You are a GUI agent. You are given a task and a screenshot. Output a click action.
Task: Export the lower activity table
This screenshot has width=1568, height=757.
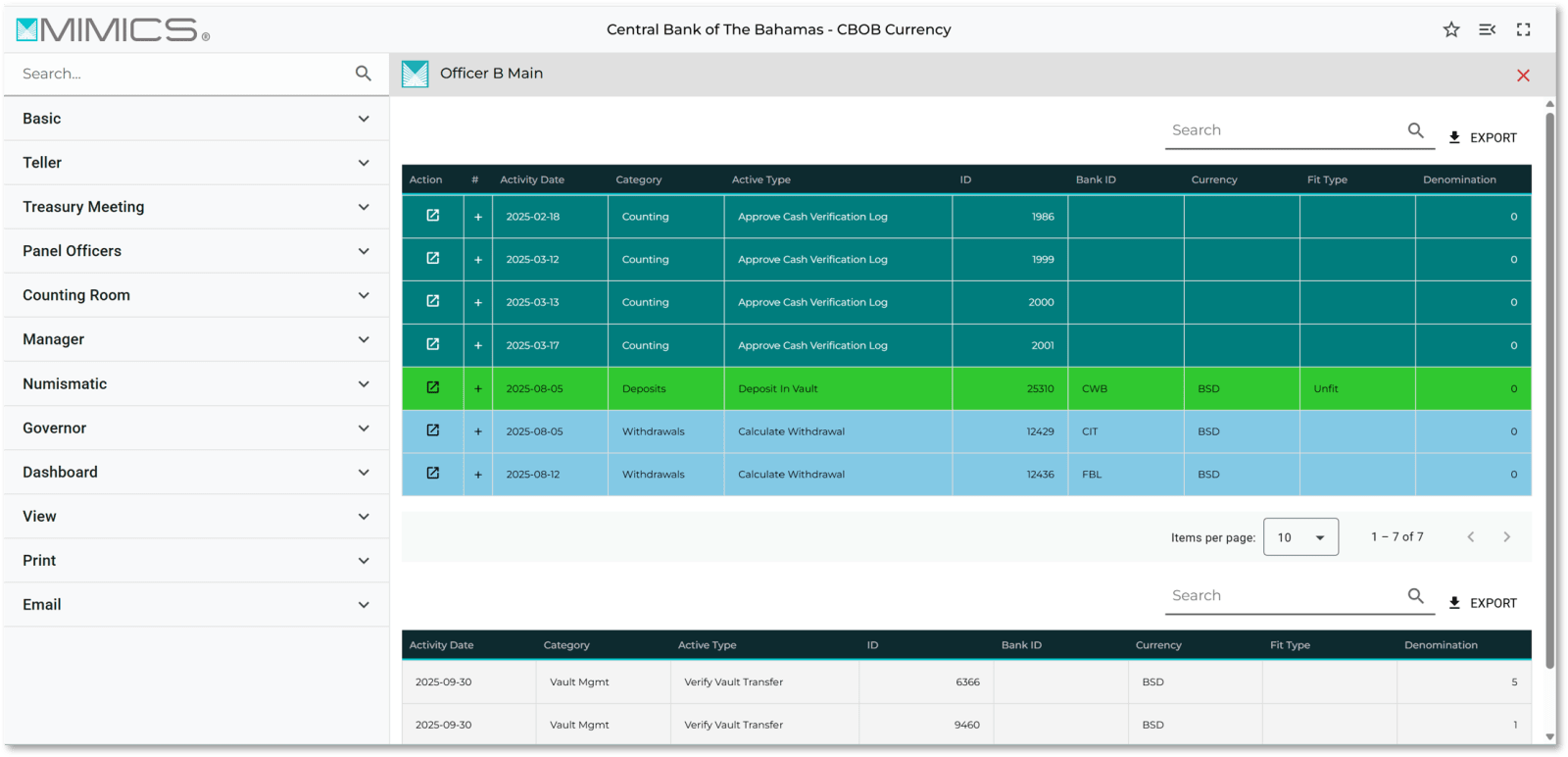point(1483,603)
